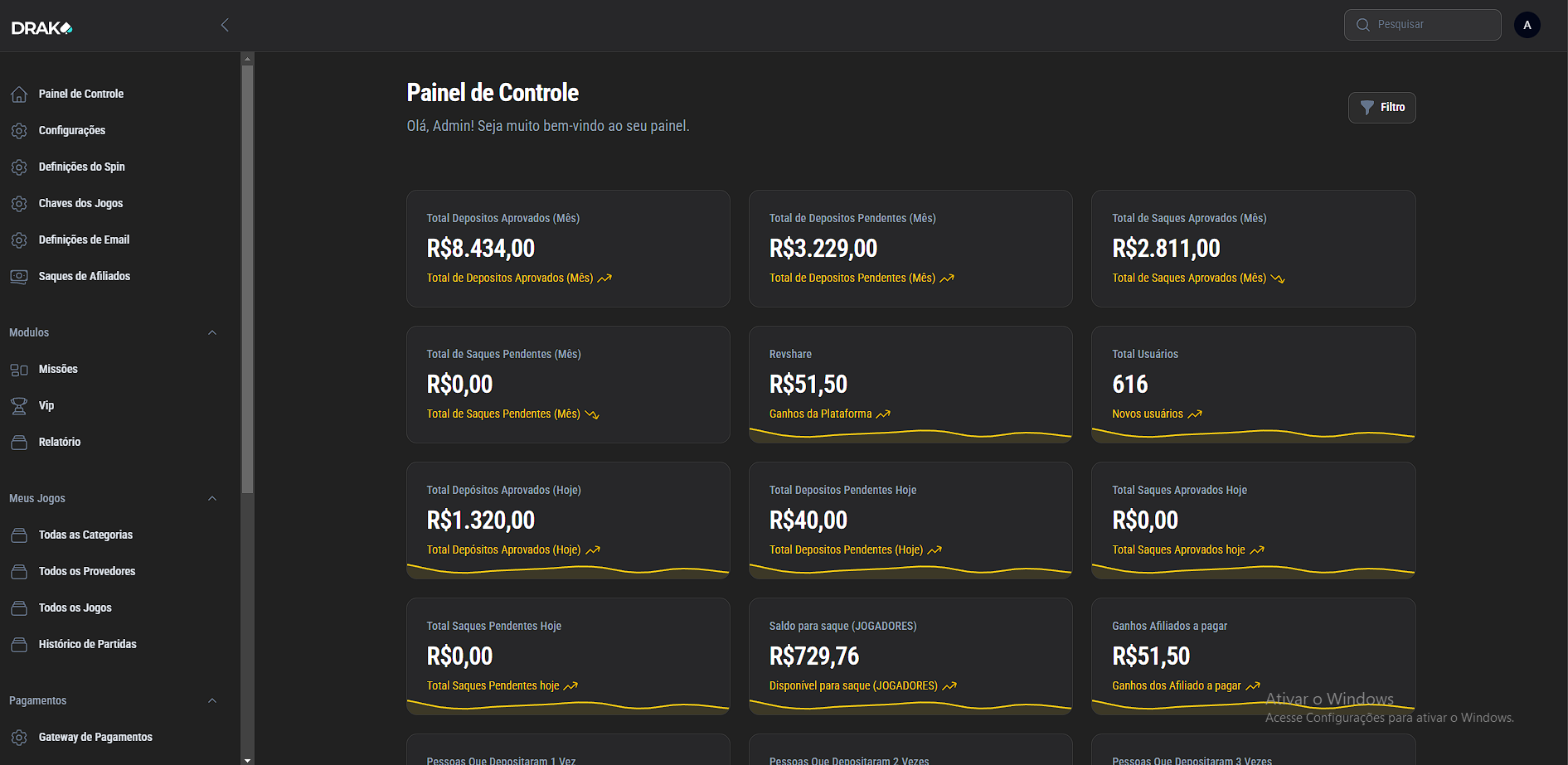The image size is (1568, 765).
Task: Open the Missões module
Action: pos(58,369)
